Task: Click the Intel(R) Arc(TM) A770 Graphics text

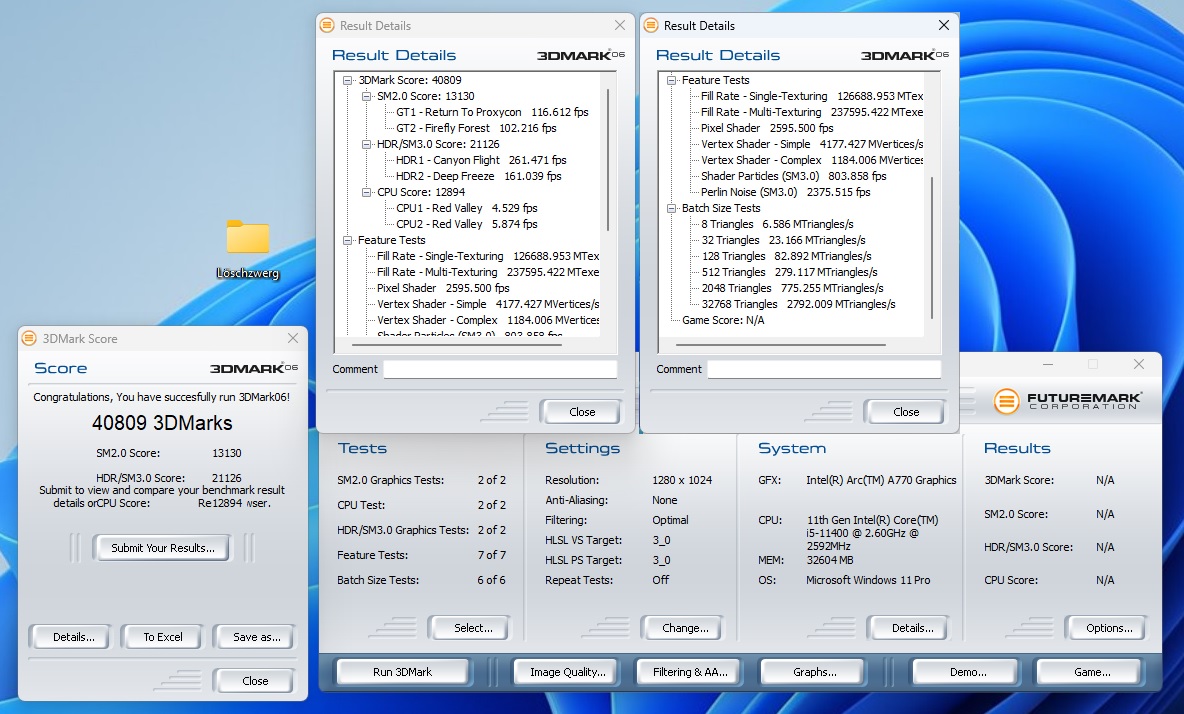Action: (x=880, y=480)
